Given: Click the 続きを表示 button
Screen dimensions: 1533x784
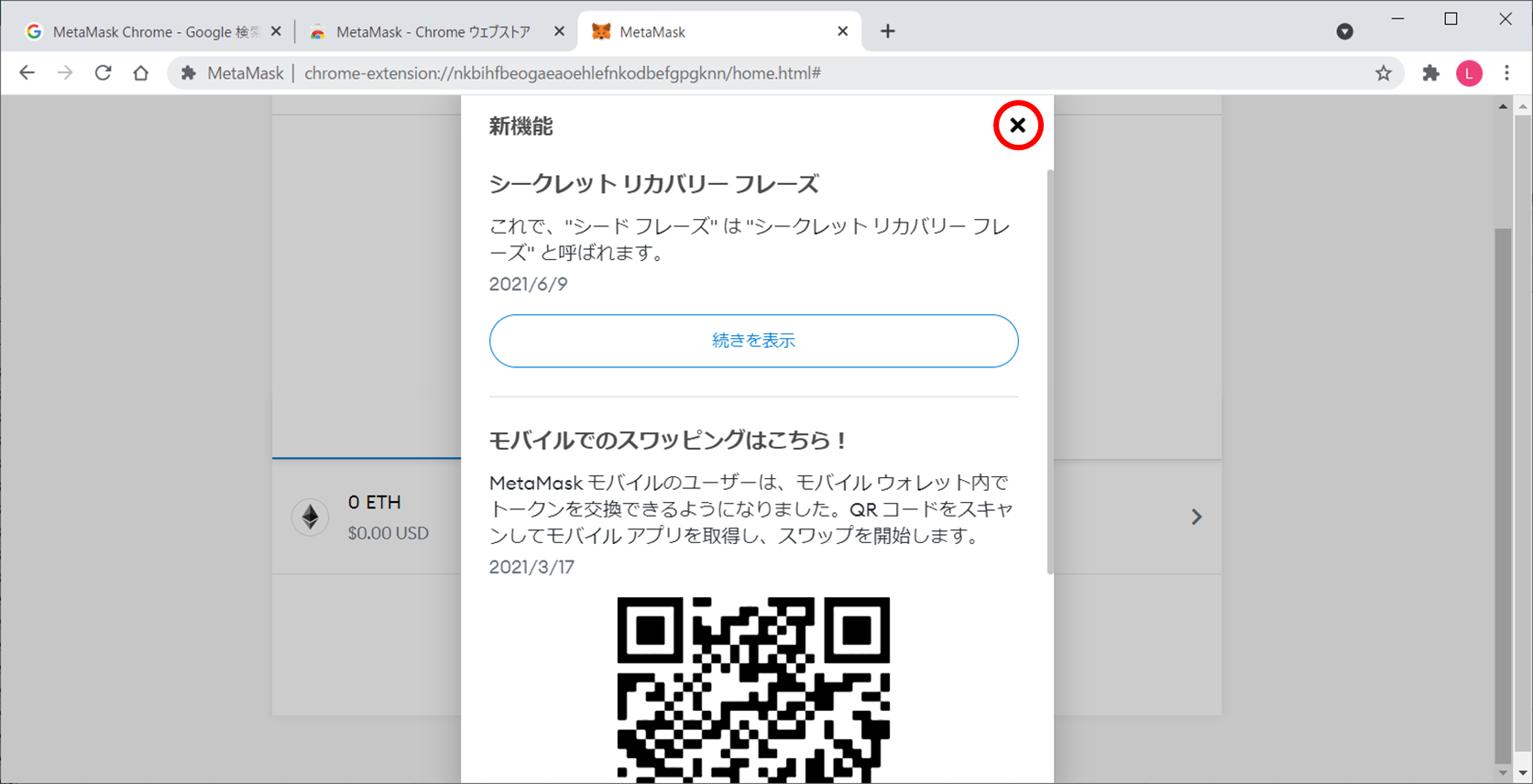Looking at the screenshot, I should 753,341.
